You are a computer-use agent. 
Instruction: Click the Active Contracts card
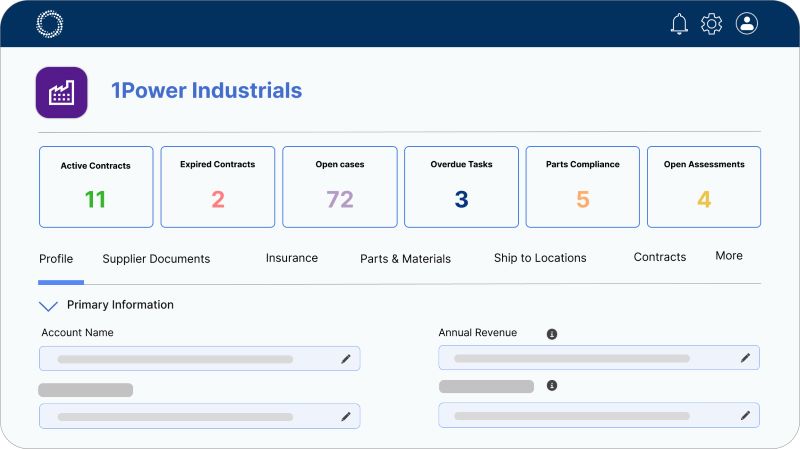[x=96, y=187]
